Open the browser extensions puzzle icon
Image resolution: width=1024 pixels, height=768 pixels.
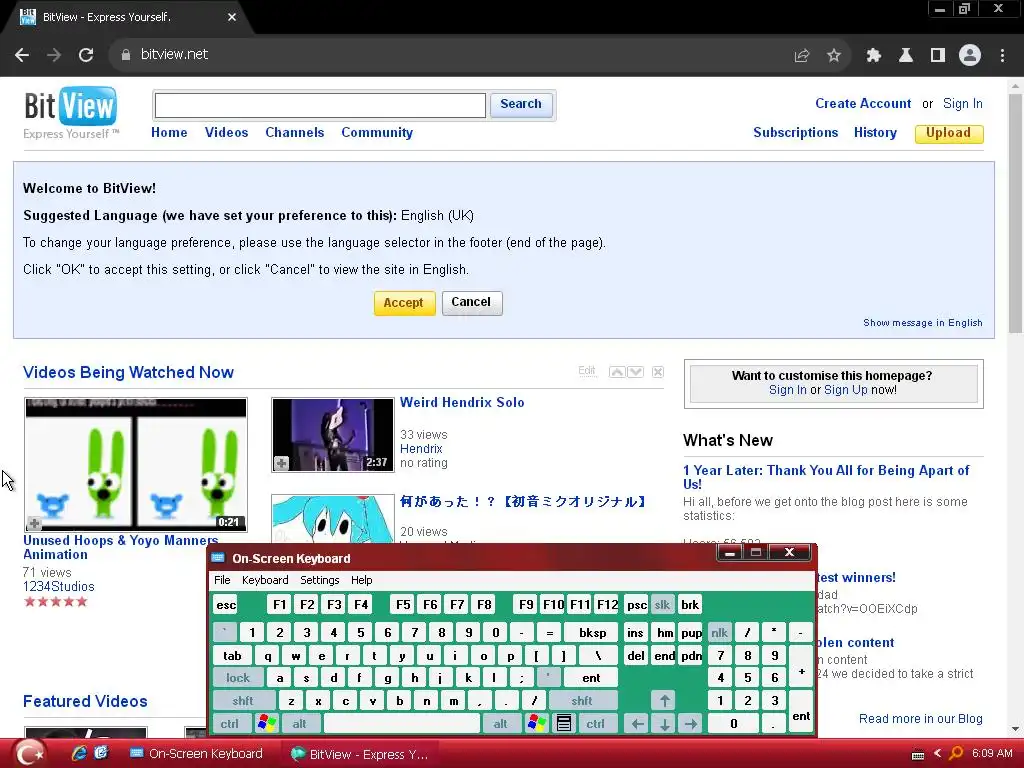pyautogui.click(x=873, y=56)
